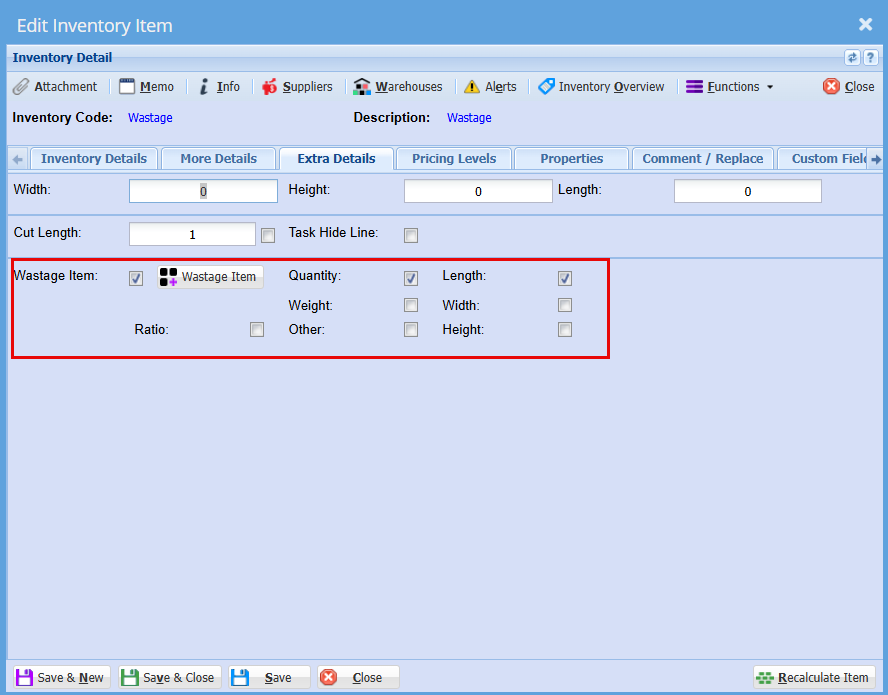Click the refresh icon in Inventory Detail header
888x695 pixels.
(x=852, y=58)
